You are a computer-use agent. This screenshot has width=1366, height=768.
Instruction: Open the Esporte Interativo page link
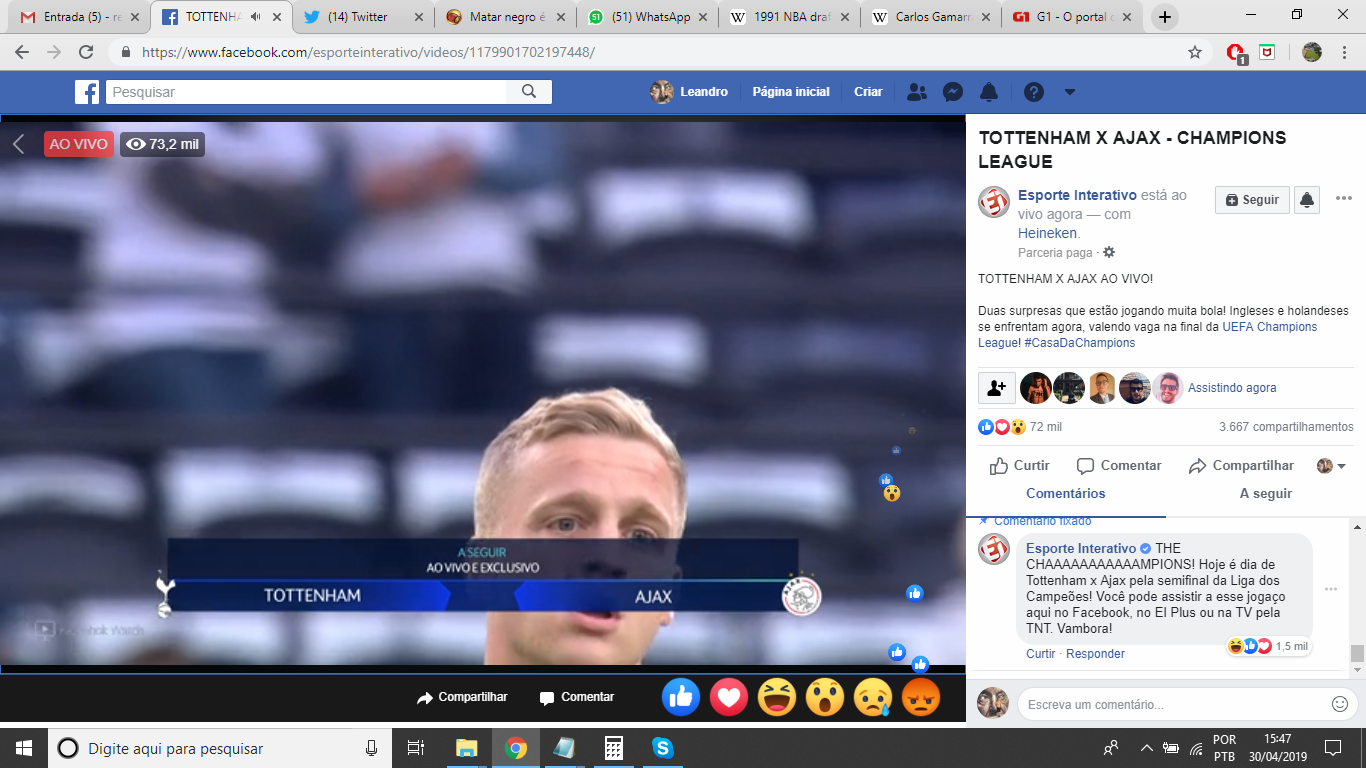click(x=1077, y=195)
